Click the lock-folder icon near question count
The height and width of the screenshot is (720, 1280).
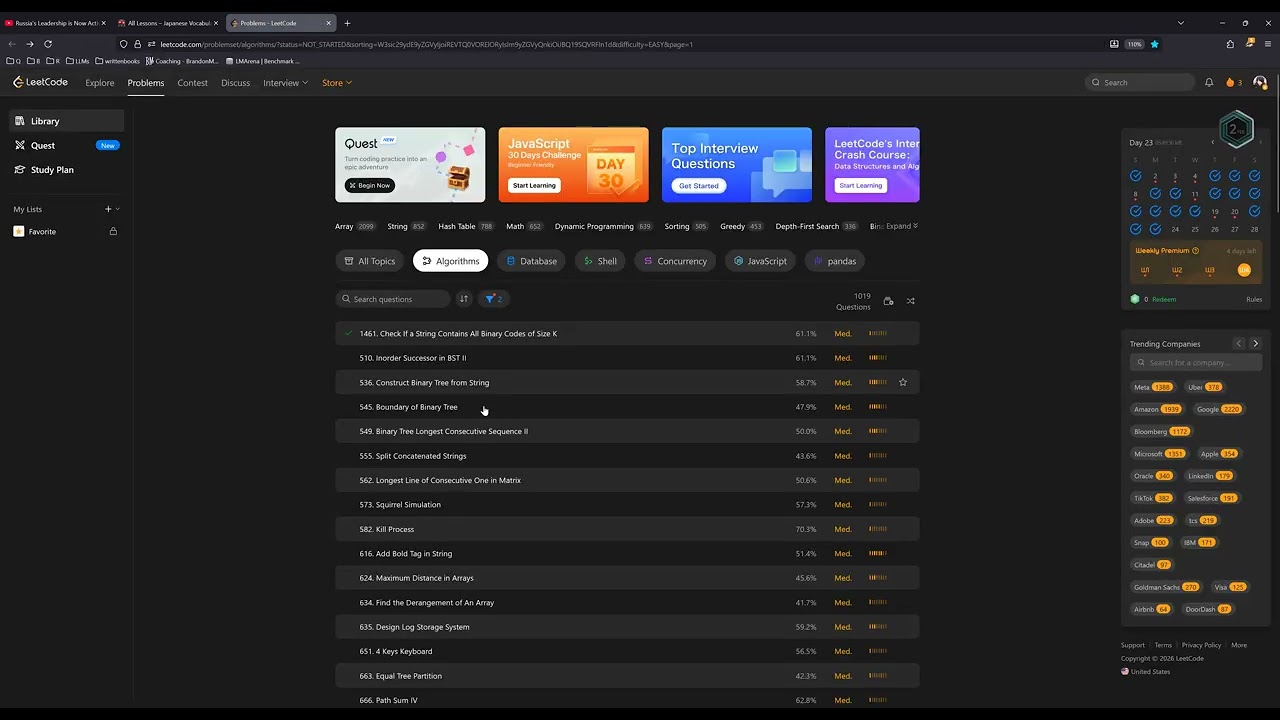888,301
